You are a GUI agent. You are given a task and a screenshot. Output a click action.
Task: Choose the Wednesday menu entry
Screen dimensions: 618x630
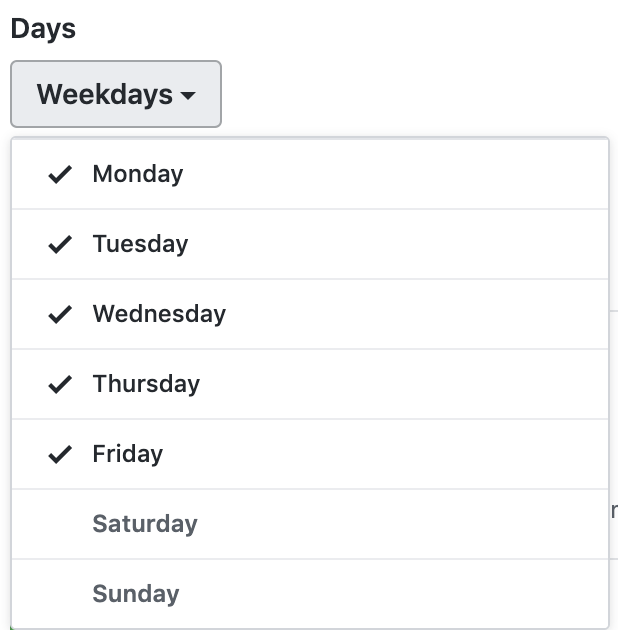pos(159,314)
